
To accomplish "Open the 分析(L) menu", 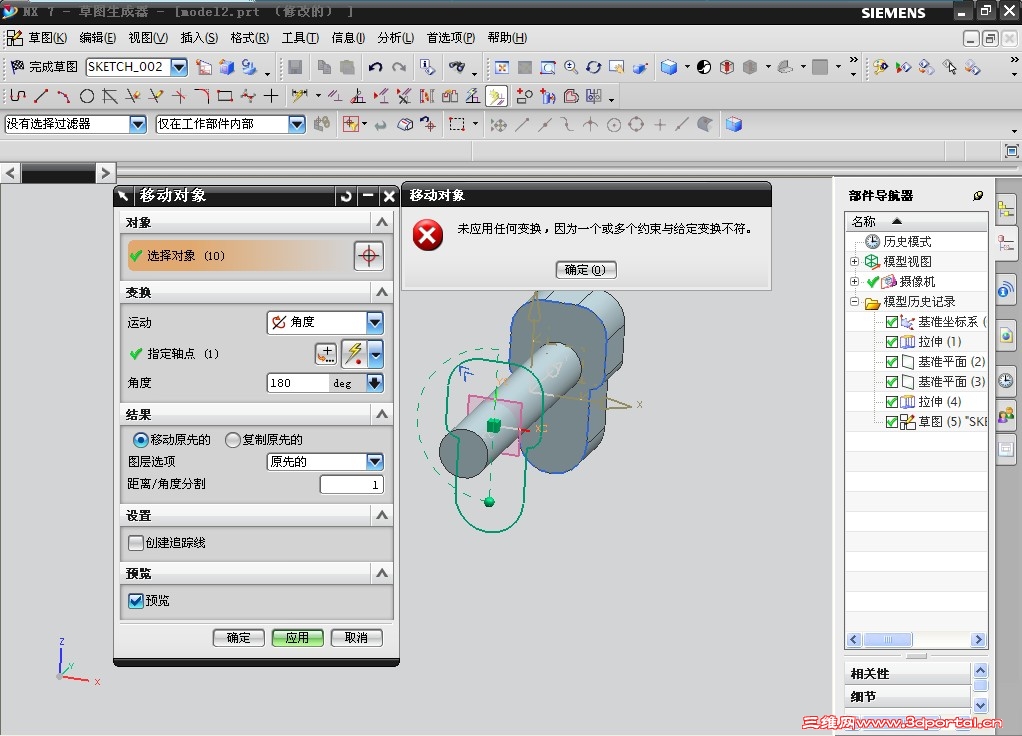I will point(395,38).
